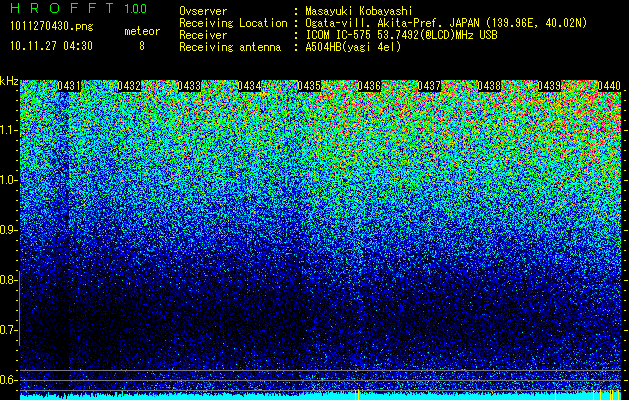Screen dimensions: 629x400
Task: Click the 1.1 frequency axis label
Action: [x=8, y=130]
